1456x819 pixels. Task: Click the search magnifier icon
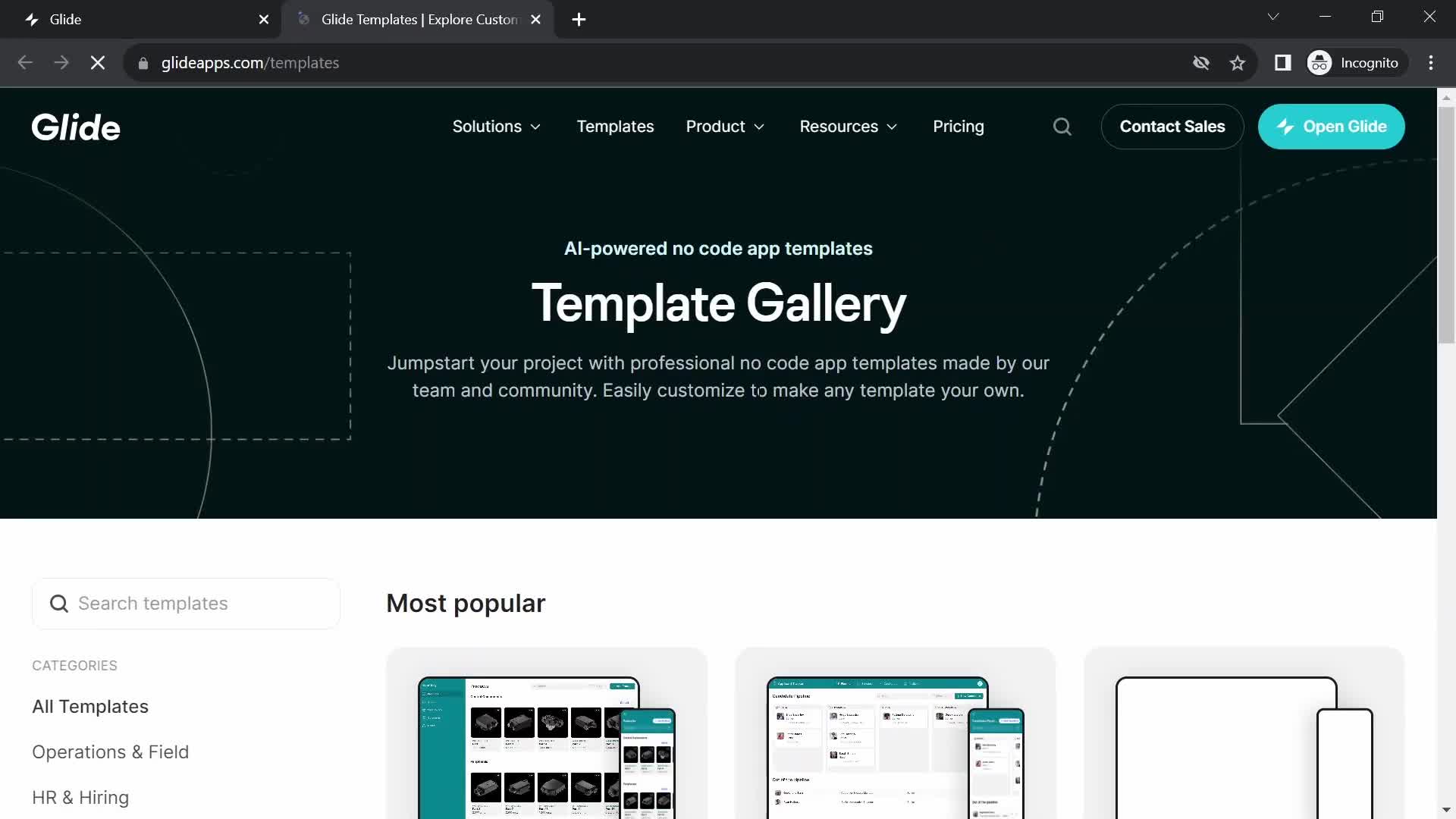click(1062, 126)
